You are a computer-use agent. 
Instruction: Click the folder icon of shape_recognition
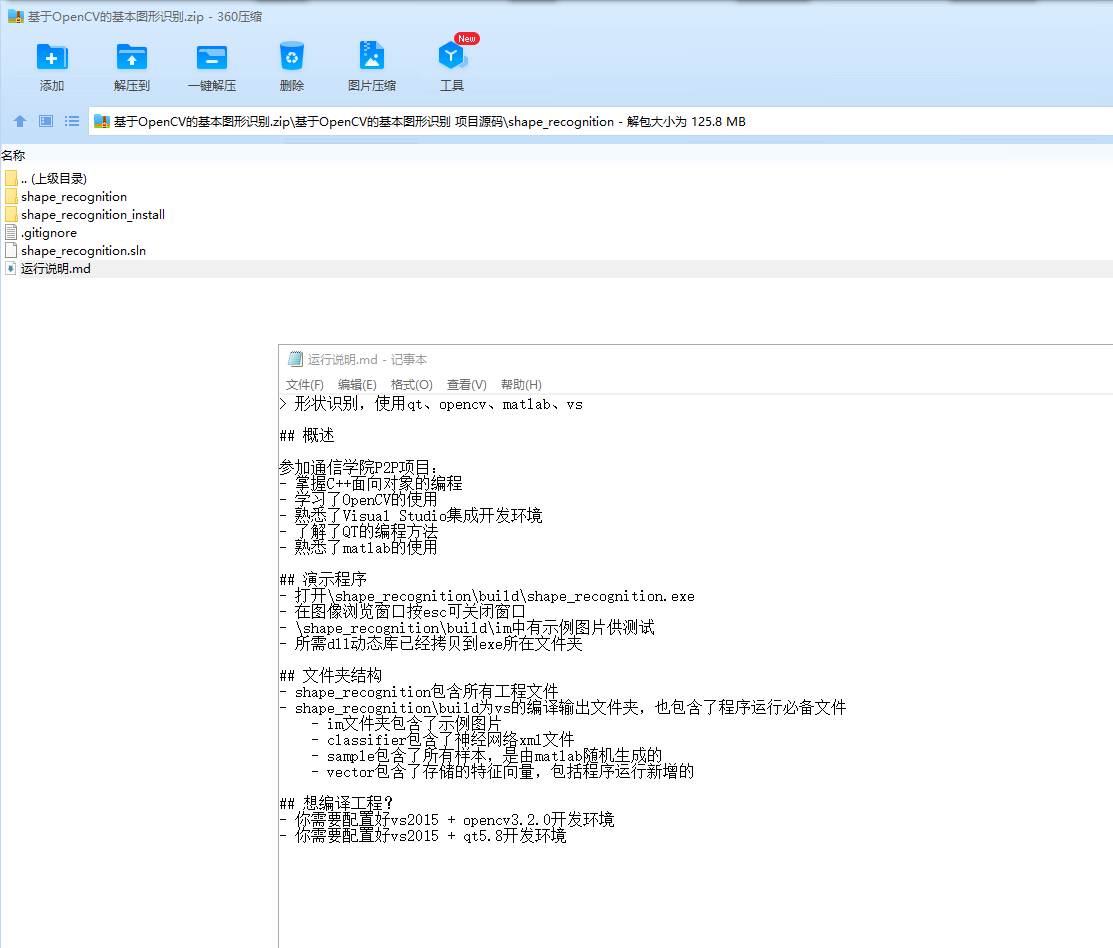pos(11,197)
